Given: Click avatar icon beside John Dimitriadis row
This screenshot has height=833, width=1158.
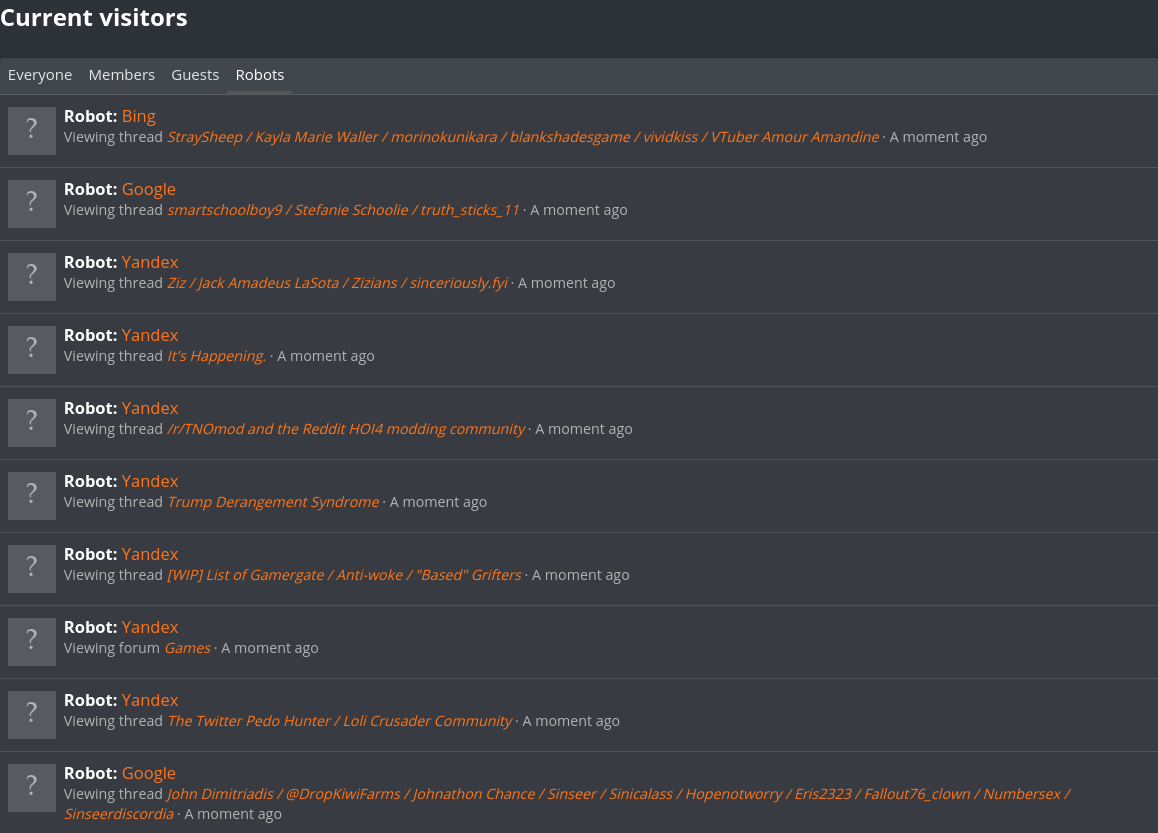Looking at the screenshot, I should [x=32, y=789].
